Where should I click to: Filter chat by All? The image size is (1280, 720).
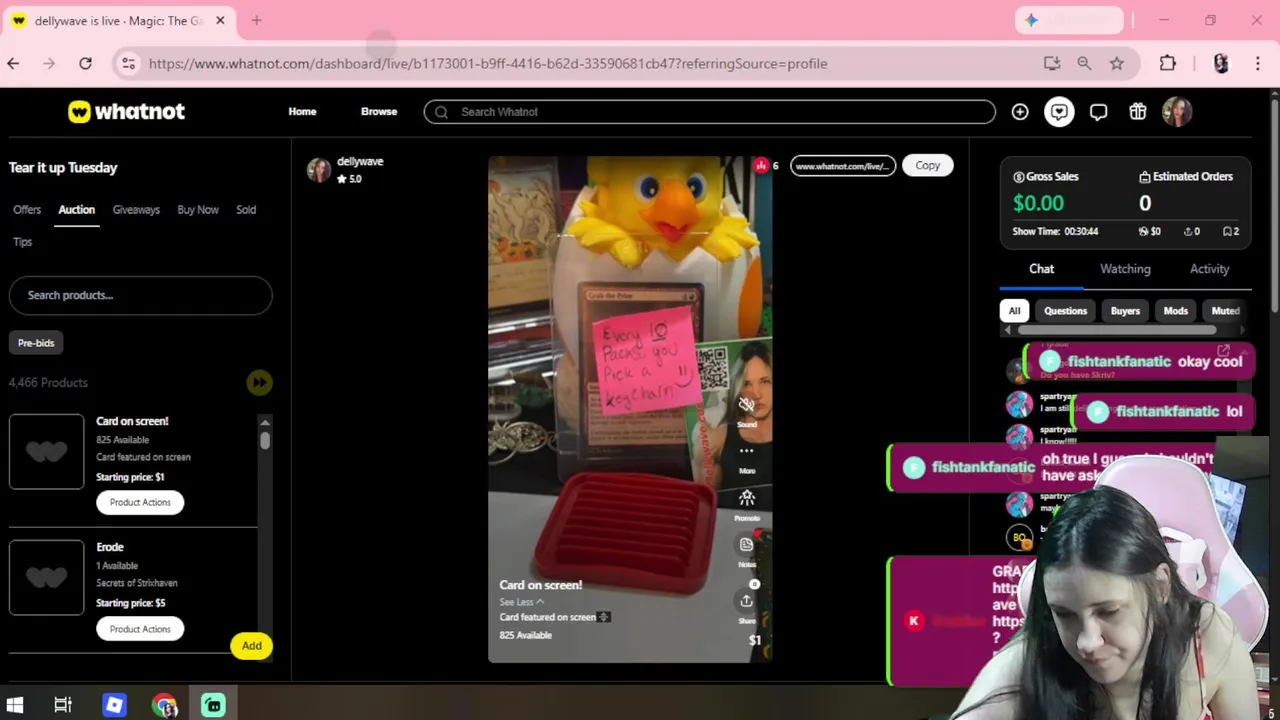tap(1014, 311)
